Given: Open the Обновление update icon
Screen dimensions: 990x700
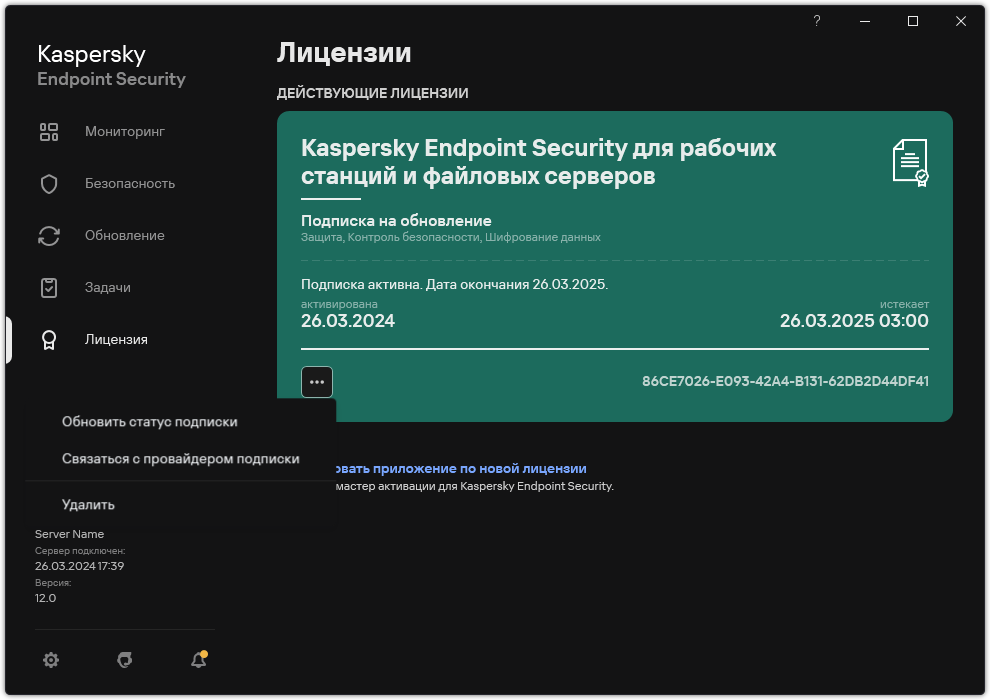Looking at the screenshot, I should 48,235.
